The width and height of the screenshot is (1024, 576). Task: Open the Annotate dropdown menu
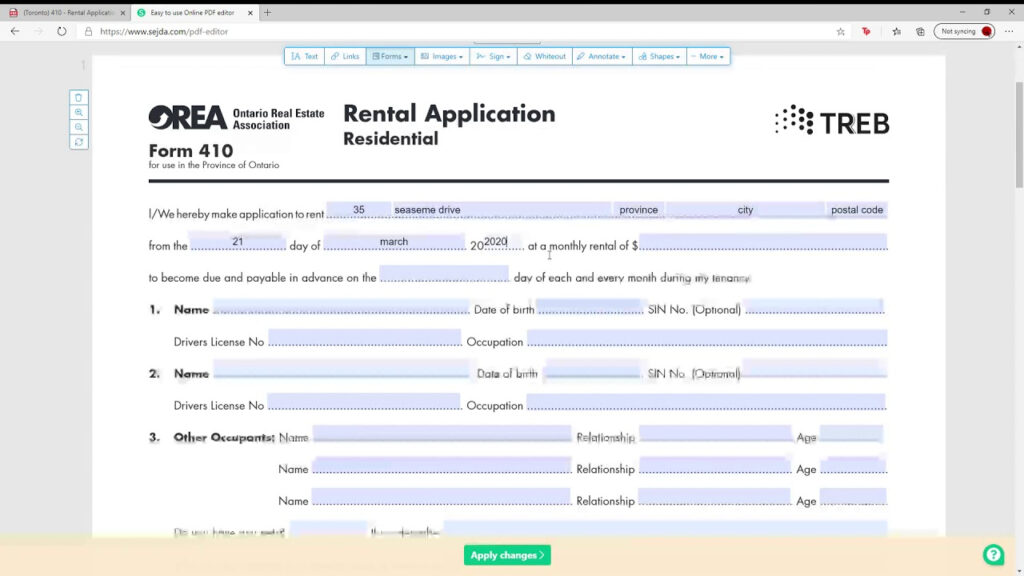click(602, 57)
